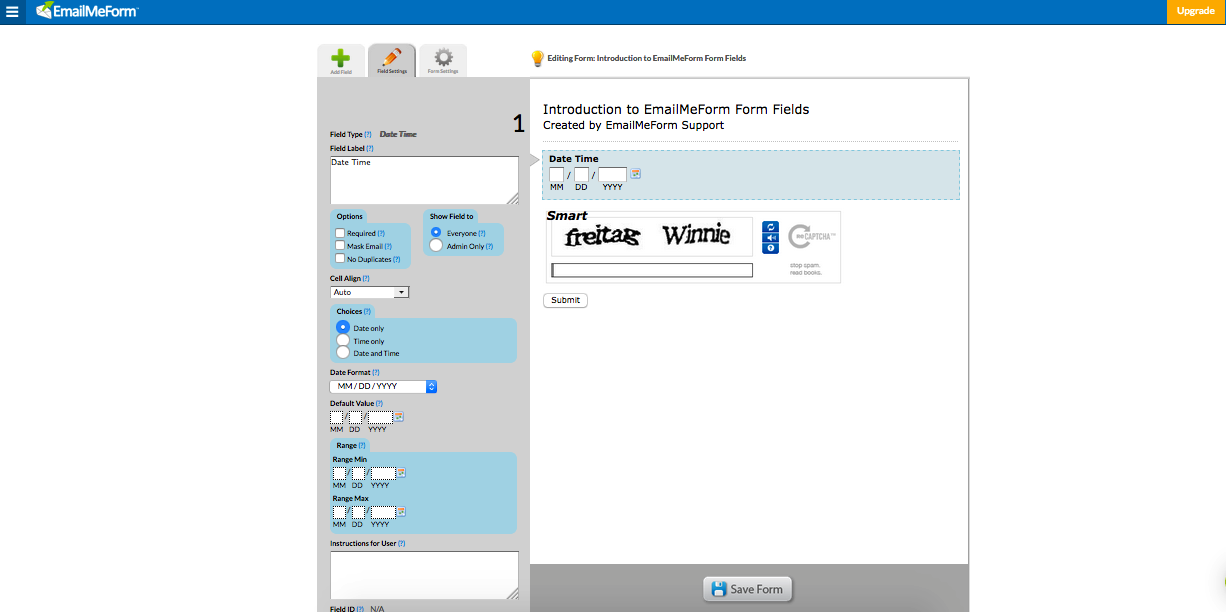The width and height of the screenshot is (1226, 612).
Task: Open help for Choices
Action: (x=367, y=311)
